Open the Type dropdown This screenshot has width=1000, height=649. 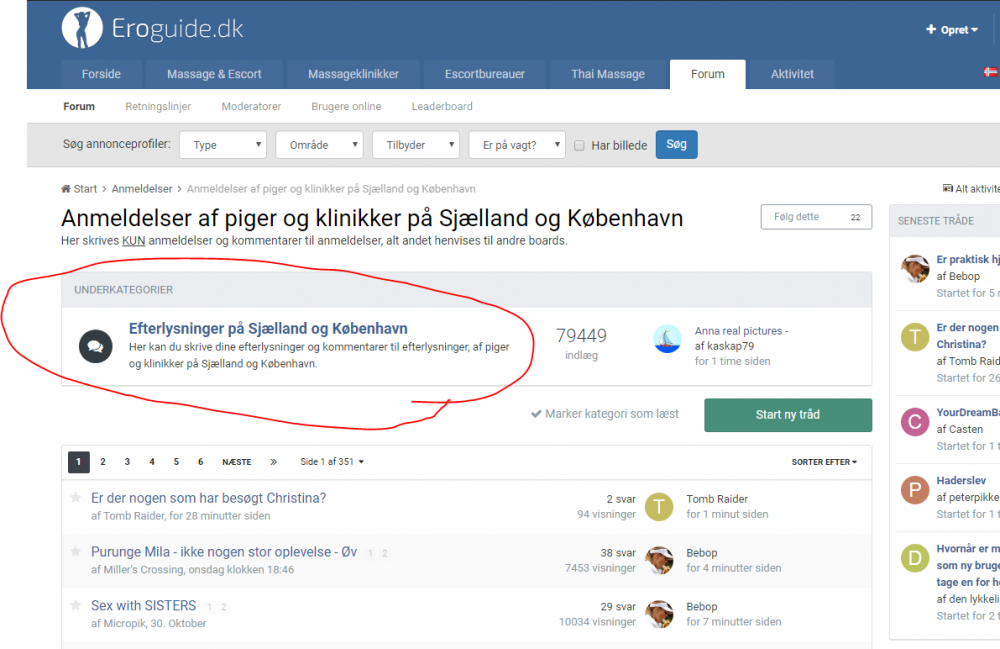pos(223,145)
